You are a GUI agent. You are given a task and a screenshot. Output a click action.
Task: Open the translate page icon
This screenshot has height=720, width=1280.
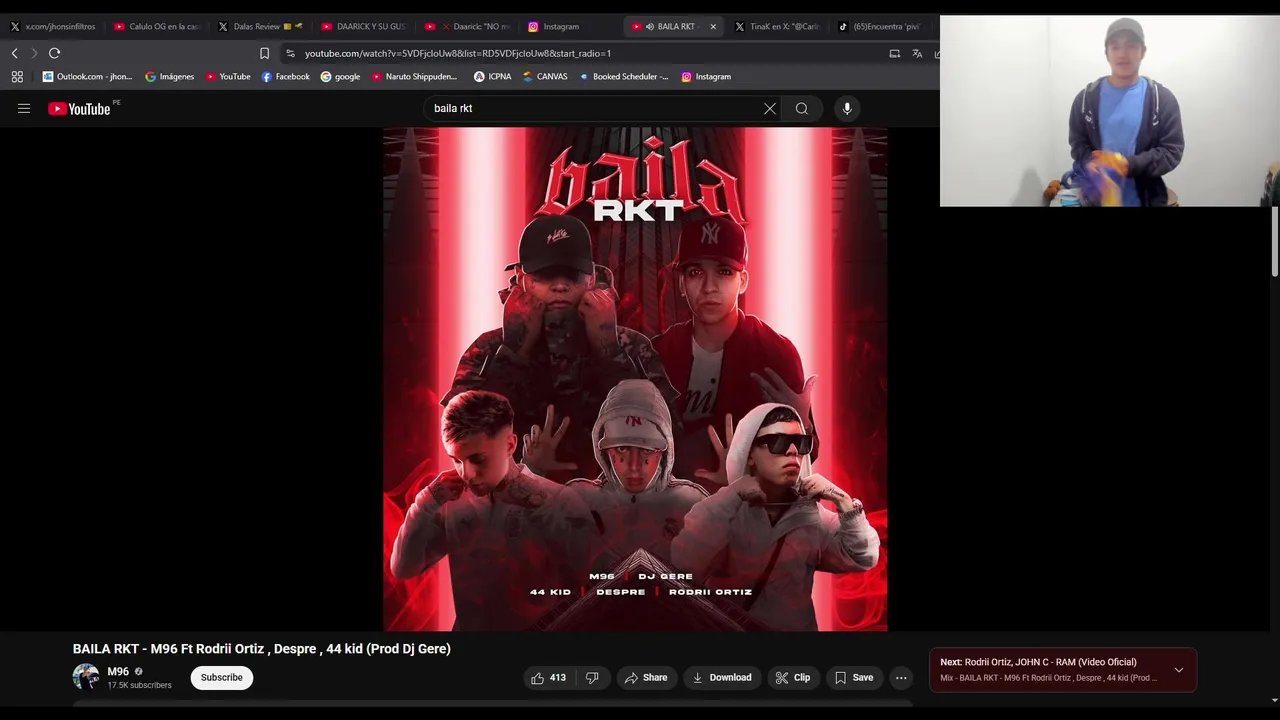tap(917, 53)
